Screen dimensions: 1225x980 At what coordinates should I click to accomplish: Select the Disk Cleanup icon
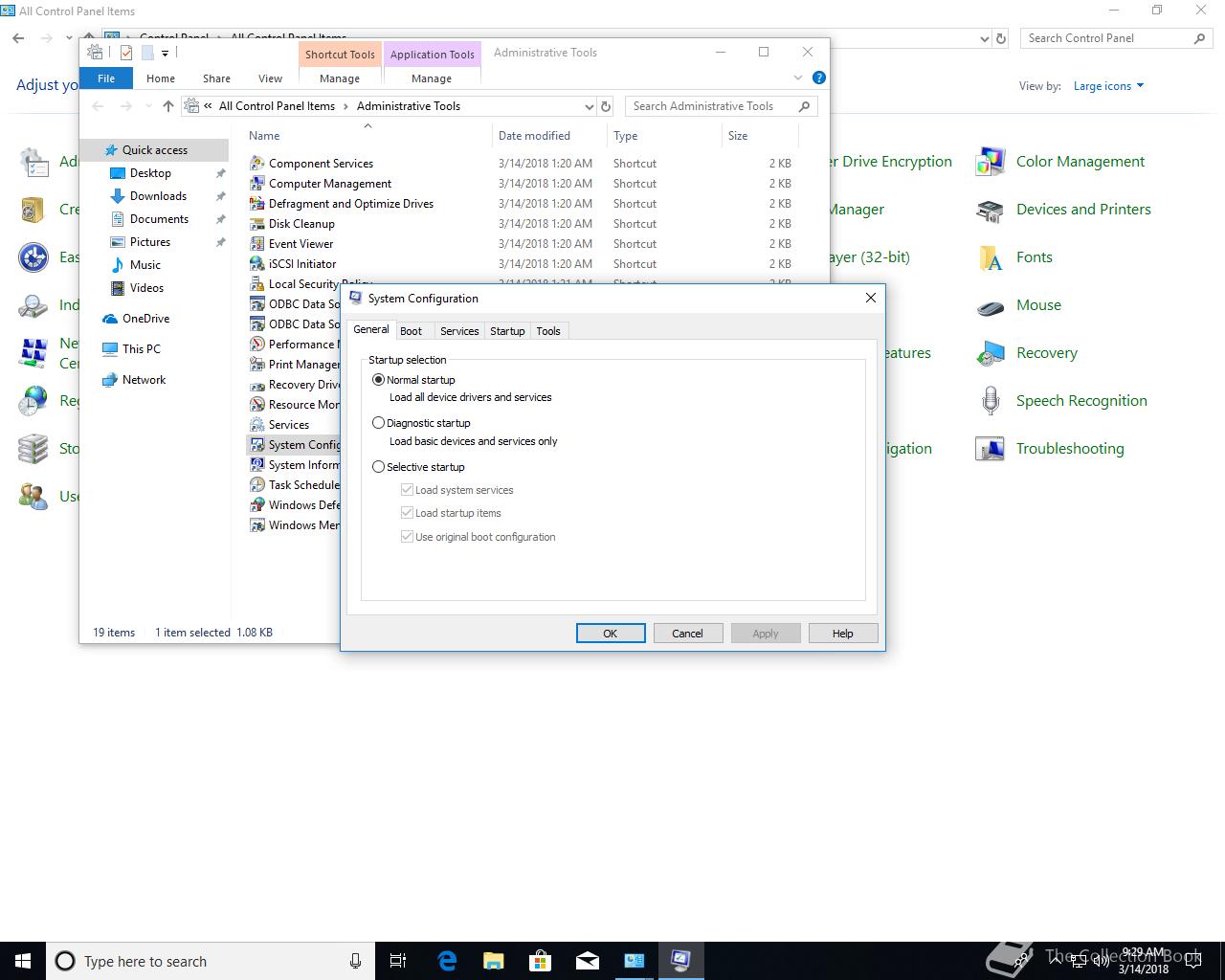[256, 224]
